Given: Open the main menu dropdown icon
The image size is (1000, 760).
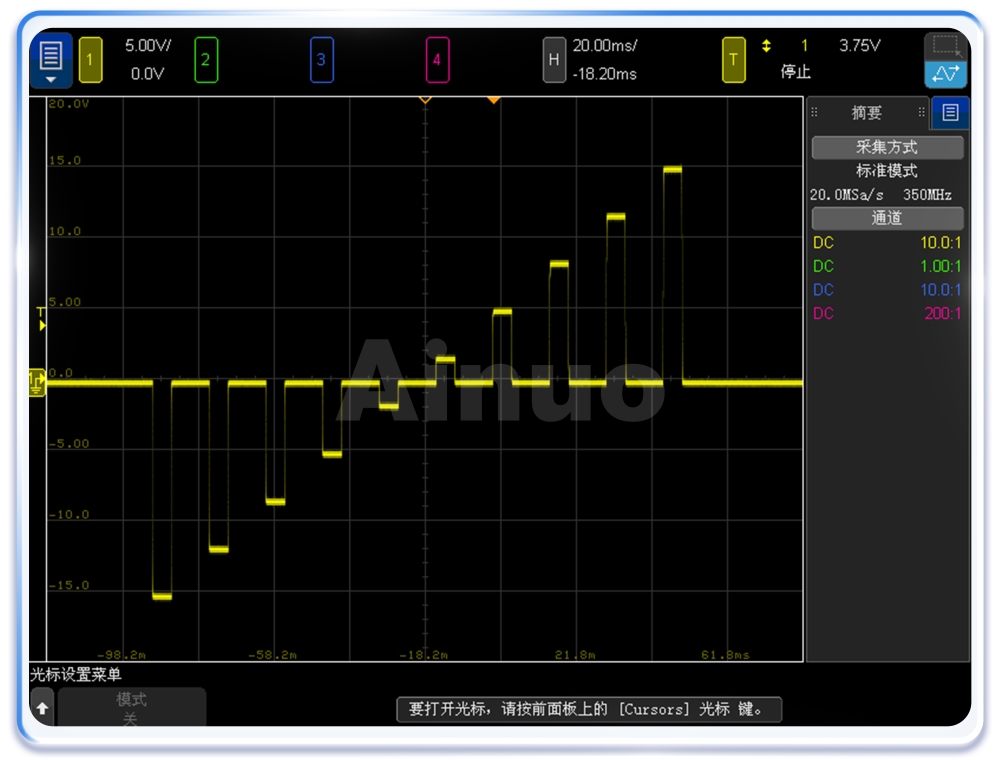Looking at the screenshot, I should (x=51, y=60).
